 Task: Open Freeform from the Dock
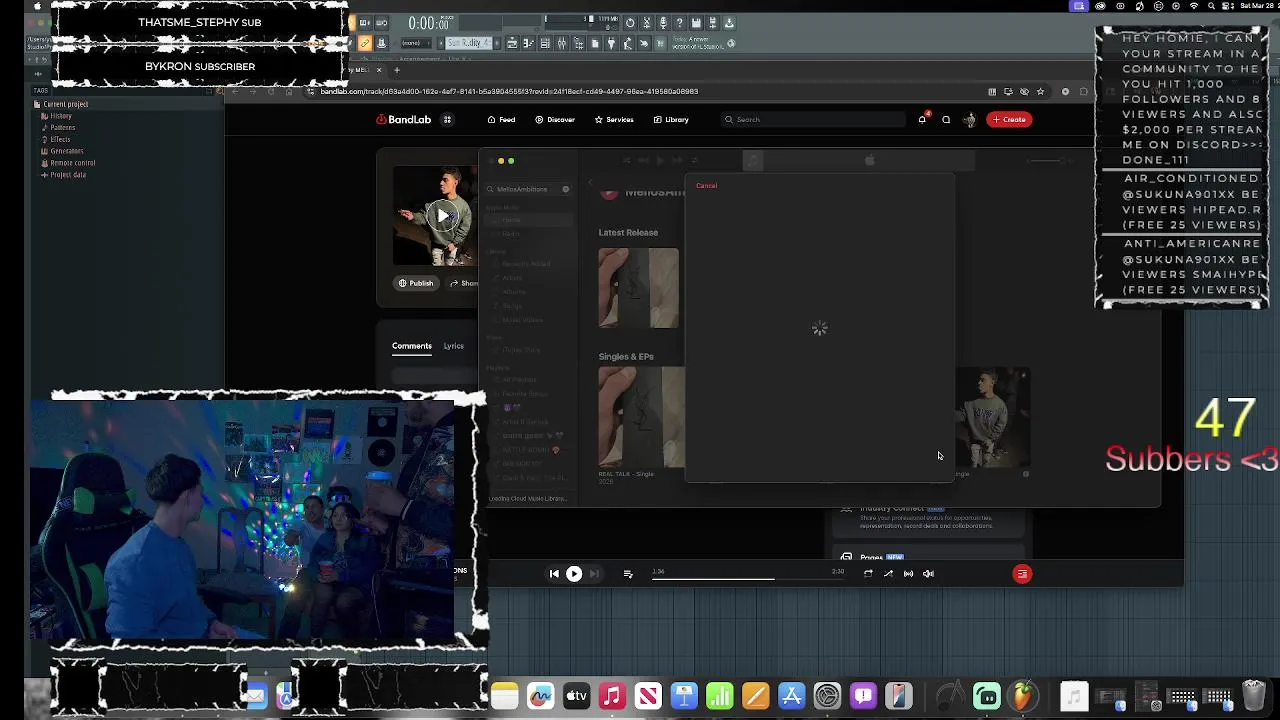click(x=540, y=696)
